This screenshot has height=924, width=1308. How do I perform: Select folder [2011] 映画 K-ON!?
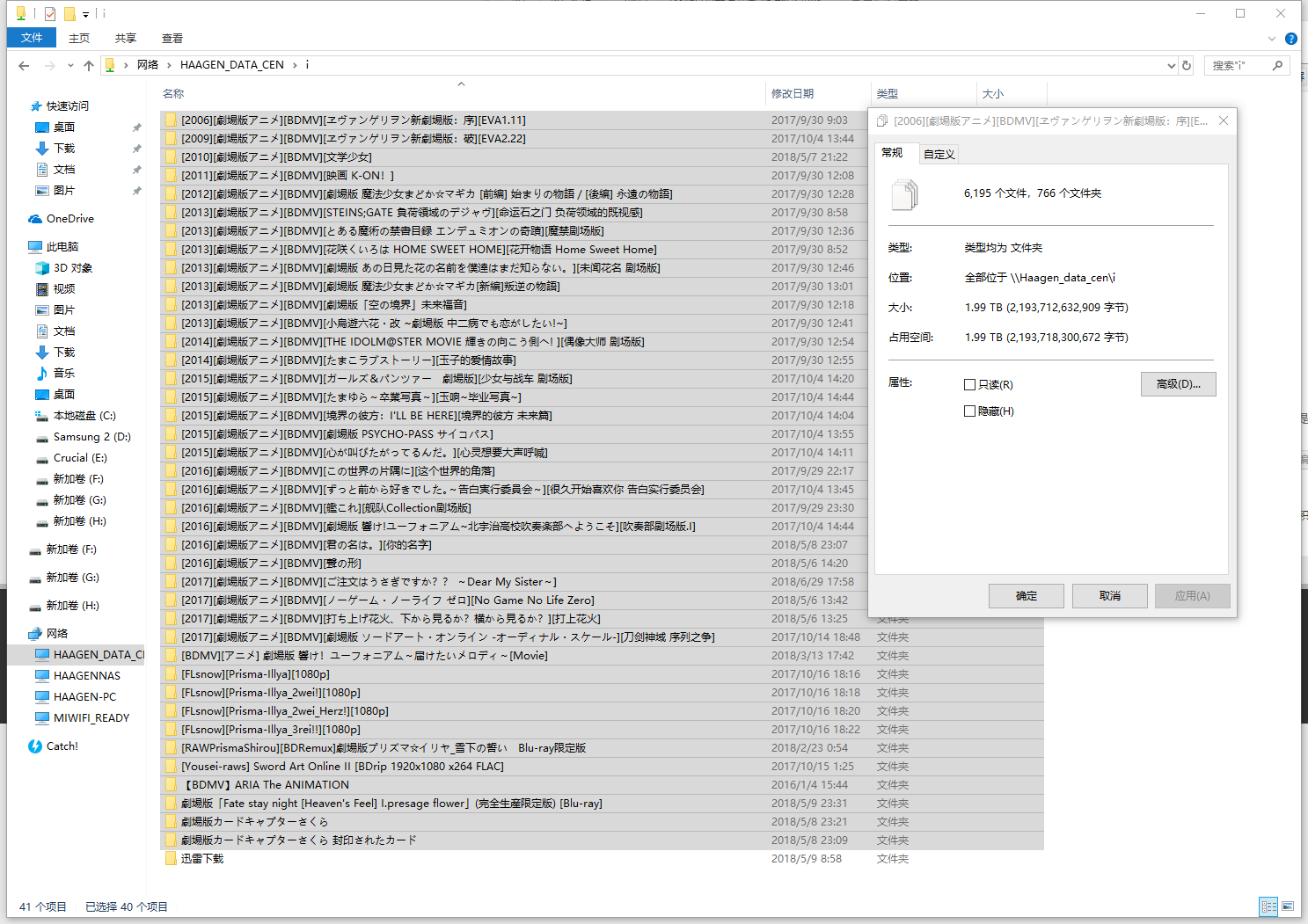(287, 175)
